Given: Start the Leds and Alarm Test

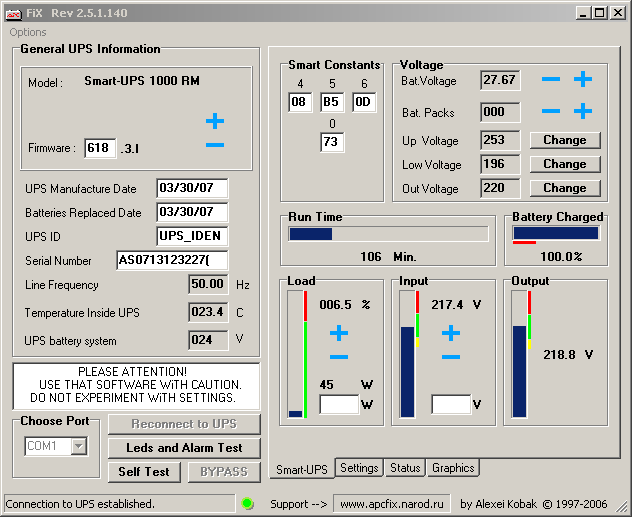Looking at the screenshot, I should click(x=184, y=448).
